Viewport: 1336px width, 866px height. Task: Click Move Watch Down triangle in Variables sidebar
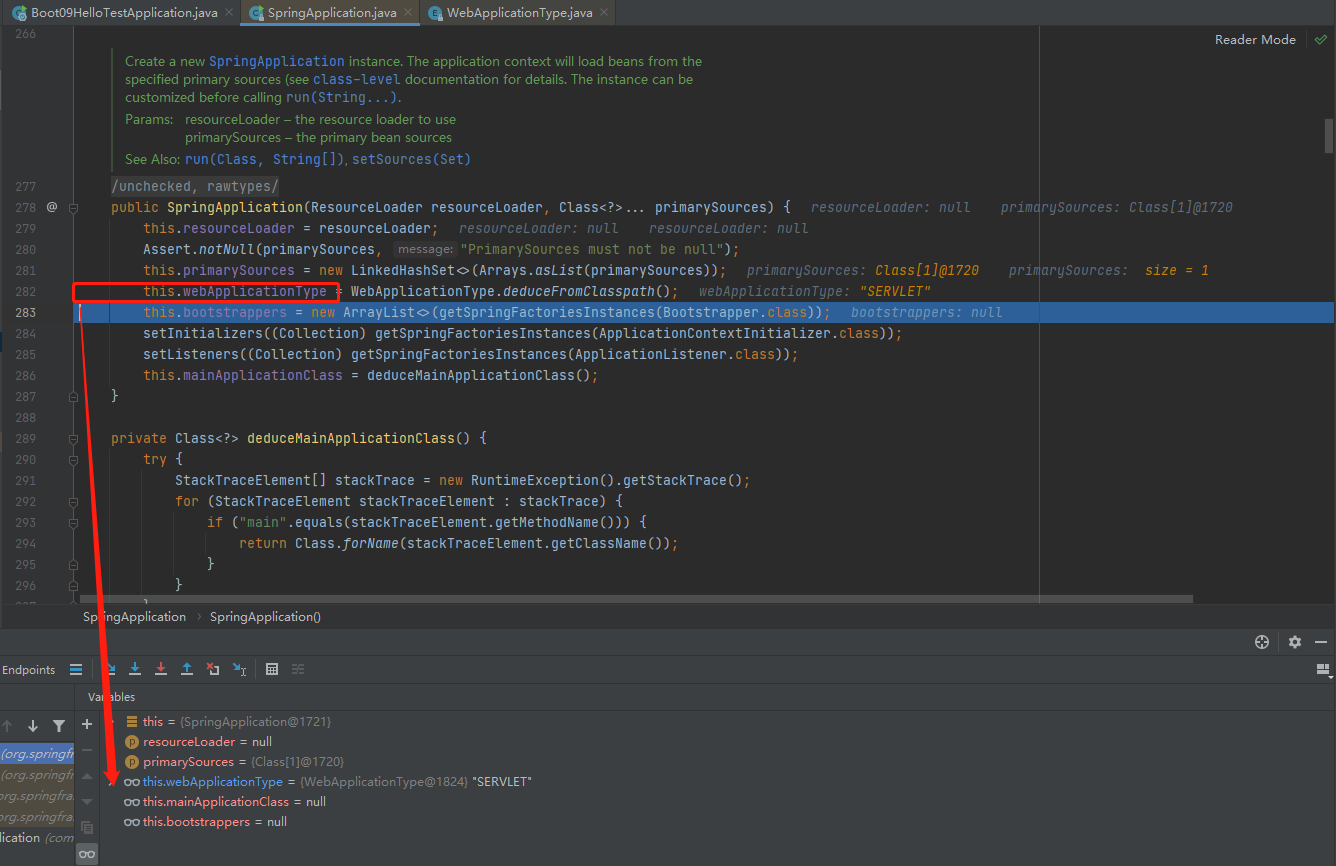87,802
